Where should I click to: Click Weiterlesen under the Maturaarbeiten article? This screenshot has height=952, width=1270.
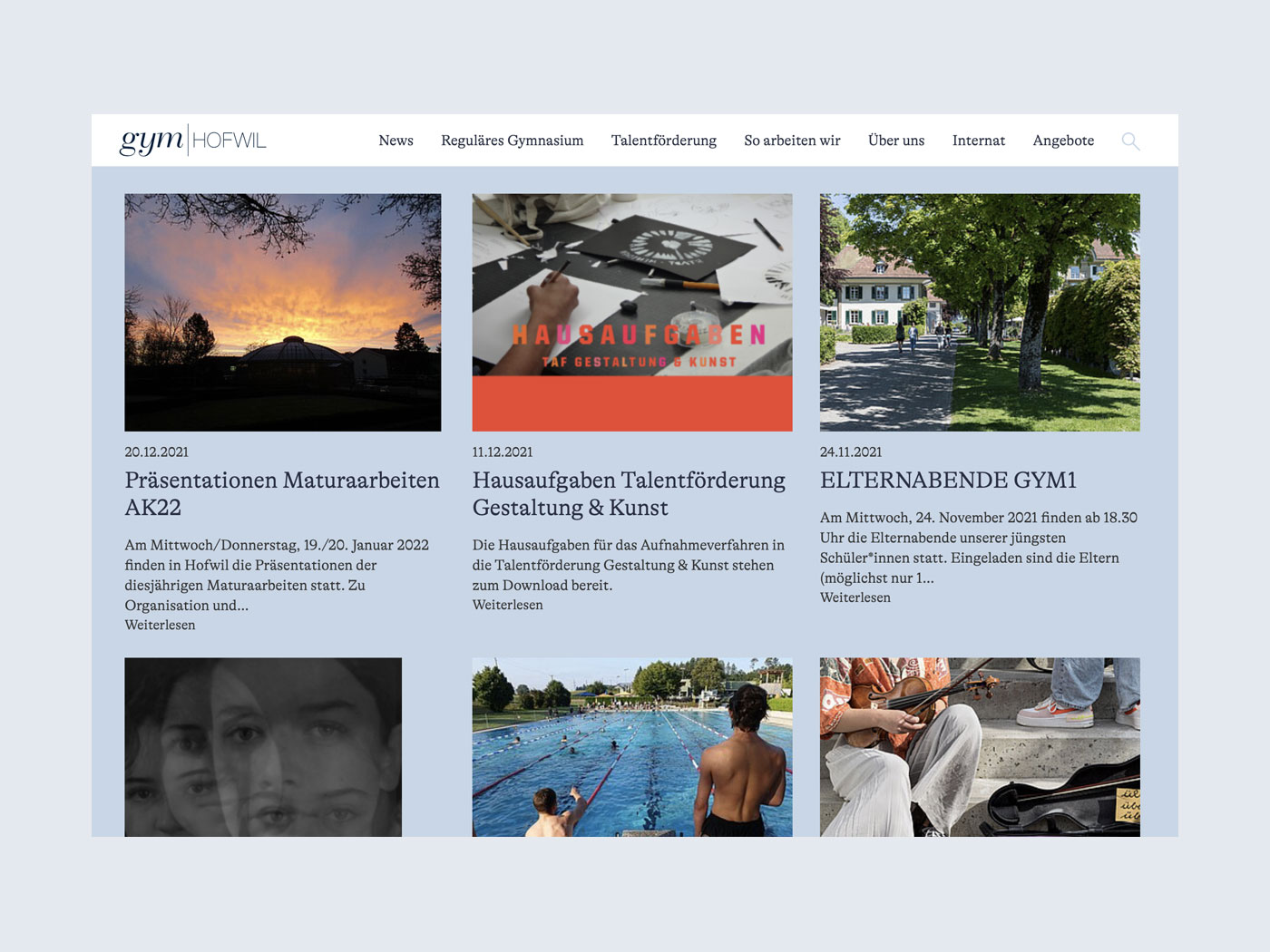(160, 625)
